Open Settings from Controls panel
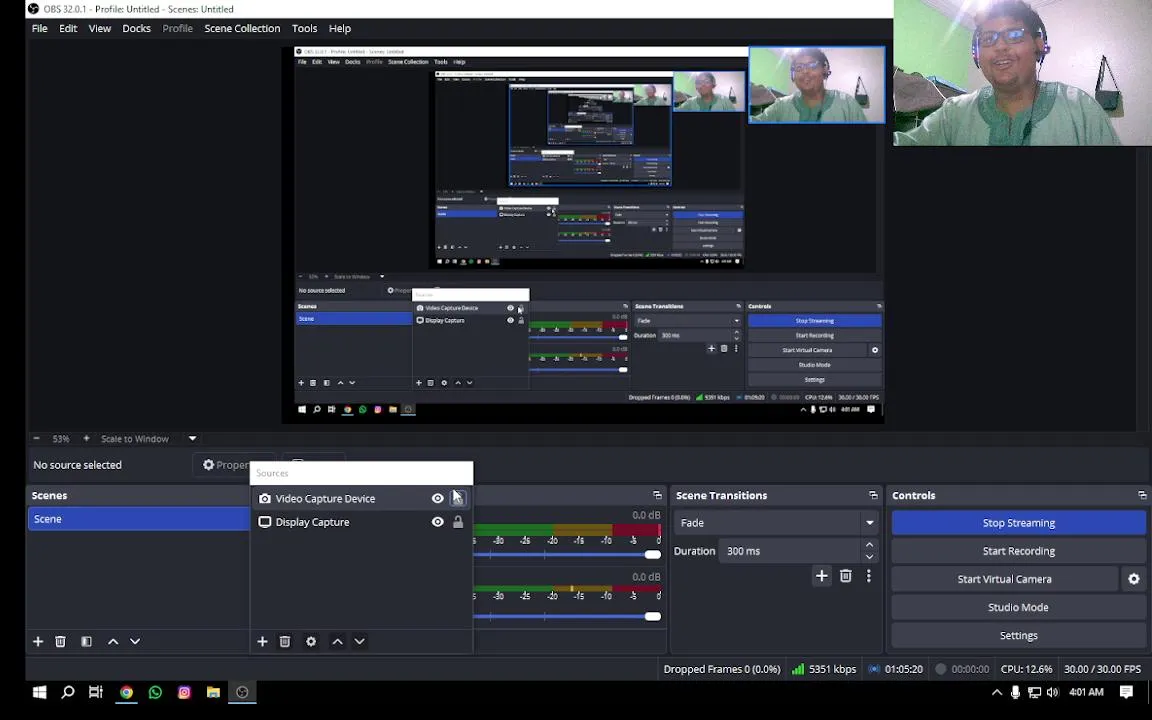This screenshot has width=1152, height=720. pyautogui.click(x=1018, y=636)
